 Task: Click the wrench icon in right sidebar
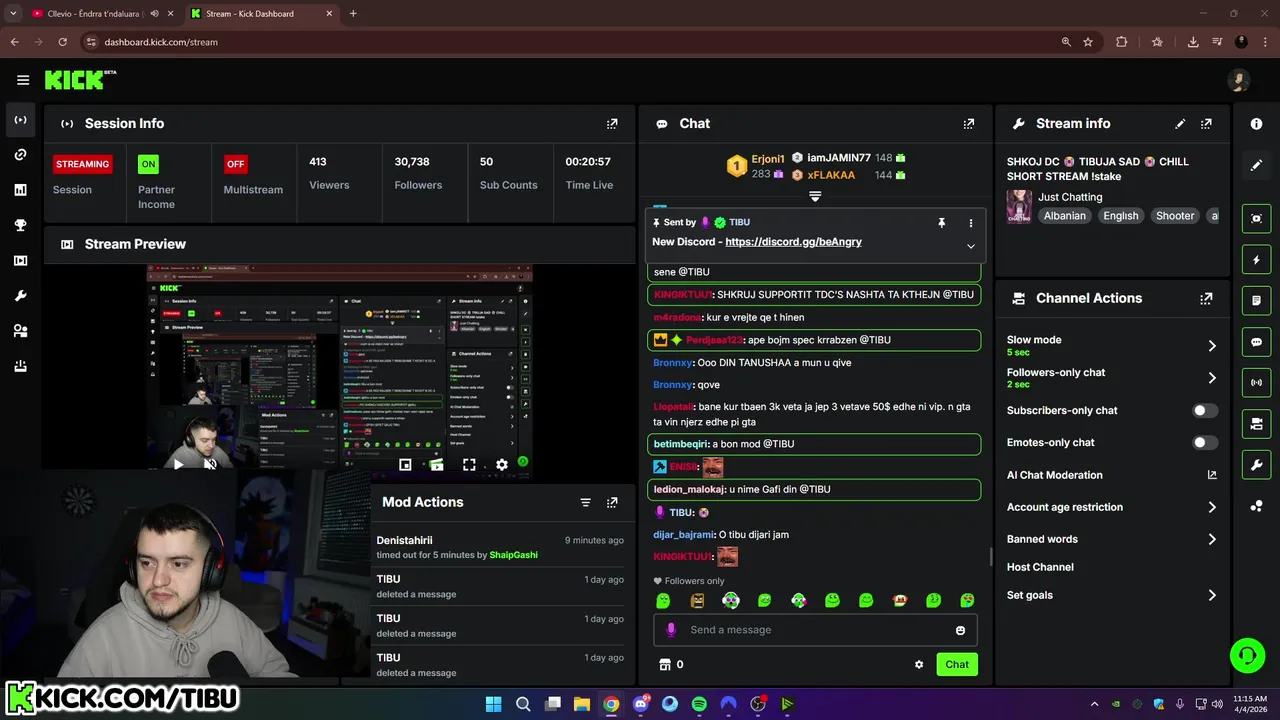tap(1256, 465)
